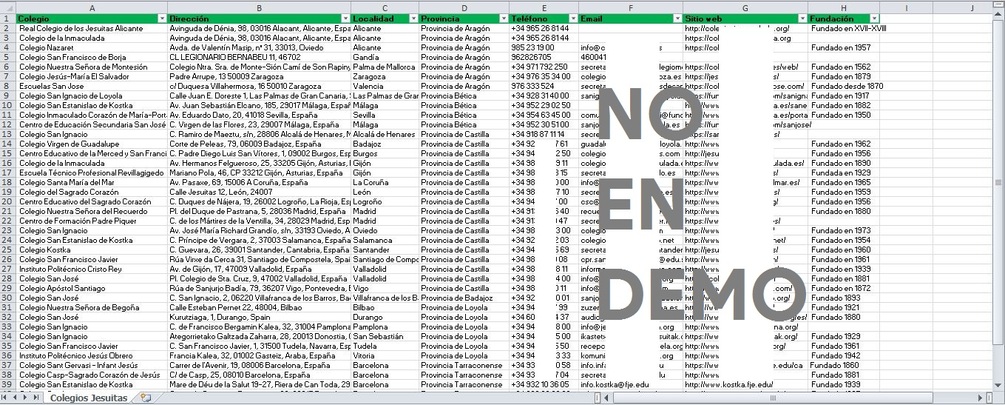
Task: Select cell Colegio San Francisco de Borja
Action: [x=92, y=57]
